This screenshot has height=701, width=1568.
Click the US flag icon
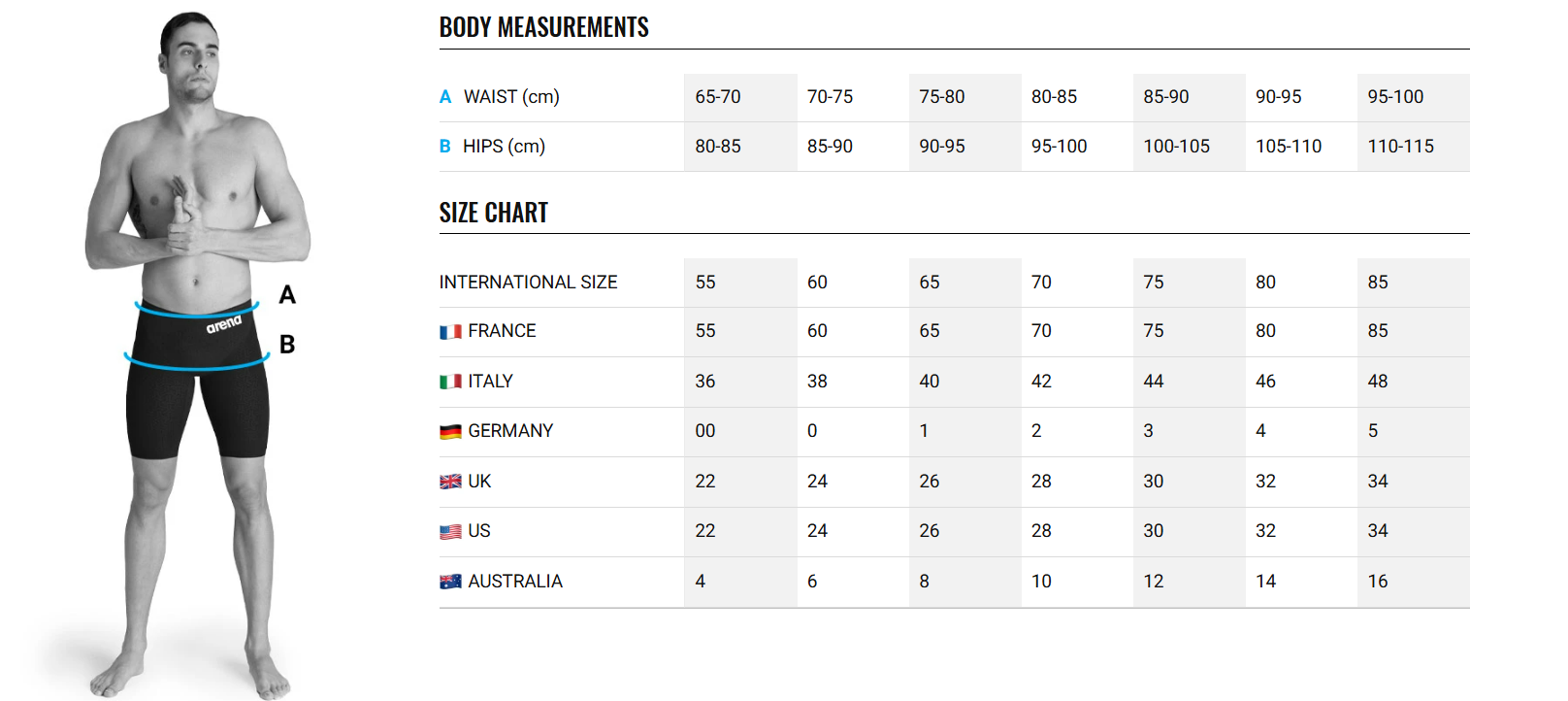(x=450, y=532)
